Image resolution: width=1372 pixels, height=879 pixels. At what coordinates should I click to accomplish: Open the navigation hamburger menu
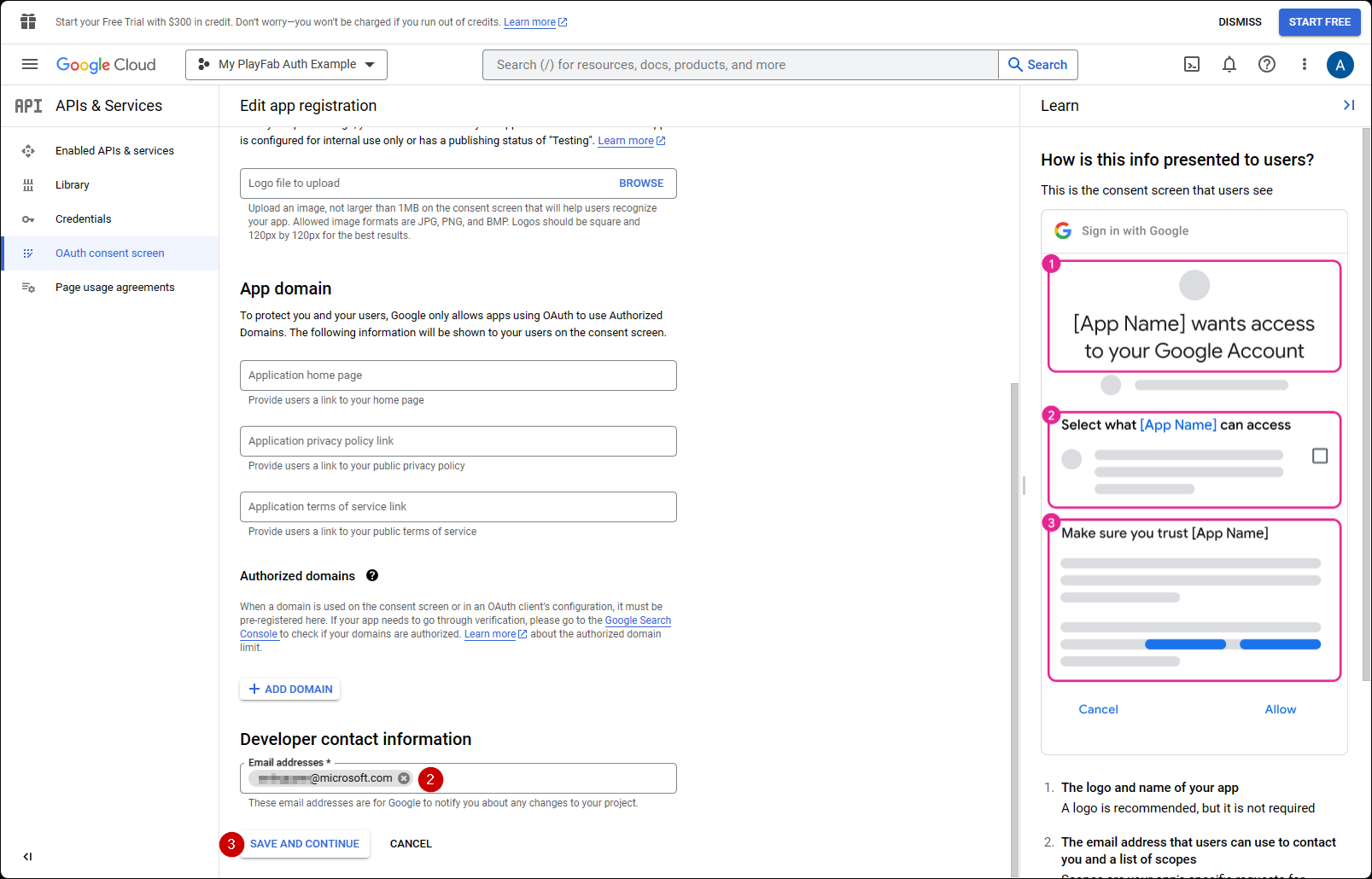tap(29, 64)
